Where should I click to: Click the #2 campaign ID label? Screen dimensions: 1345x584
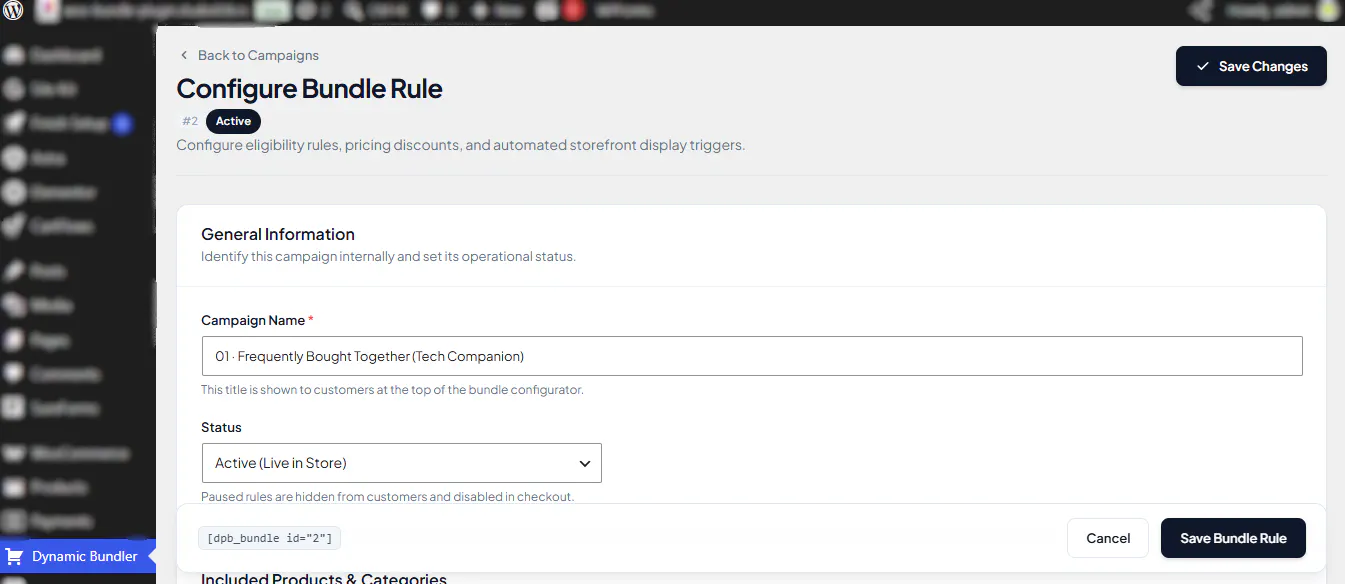pyautogui.click(x=190, y=121)
